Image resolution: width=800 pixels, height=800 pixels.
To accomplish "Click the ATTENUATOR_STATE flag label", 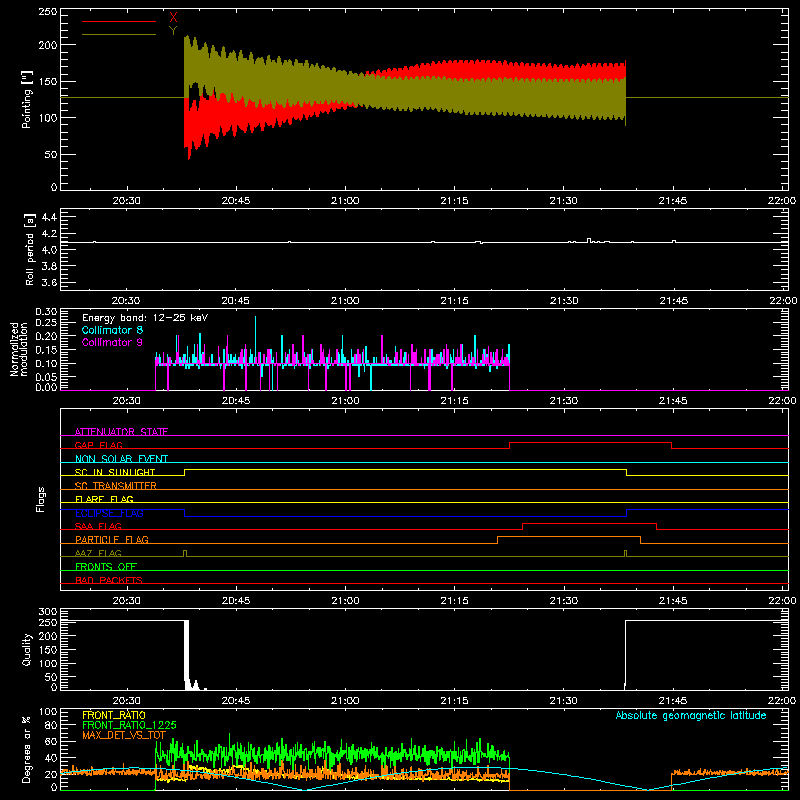I will point(121,432).
